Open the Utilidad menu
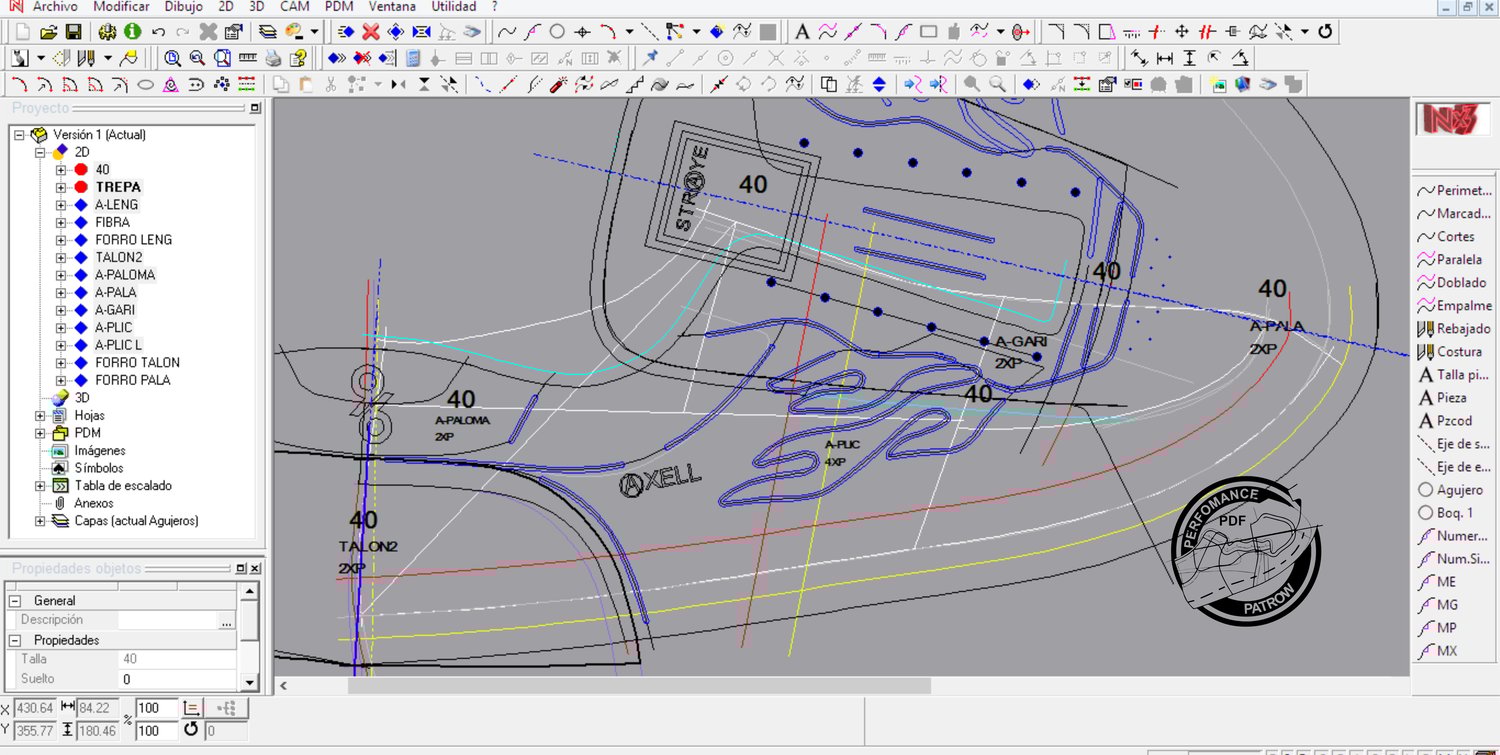This screenshot has width=1500, height=755. [453, 6]
